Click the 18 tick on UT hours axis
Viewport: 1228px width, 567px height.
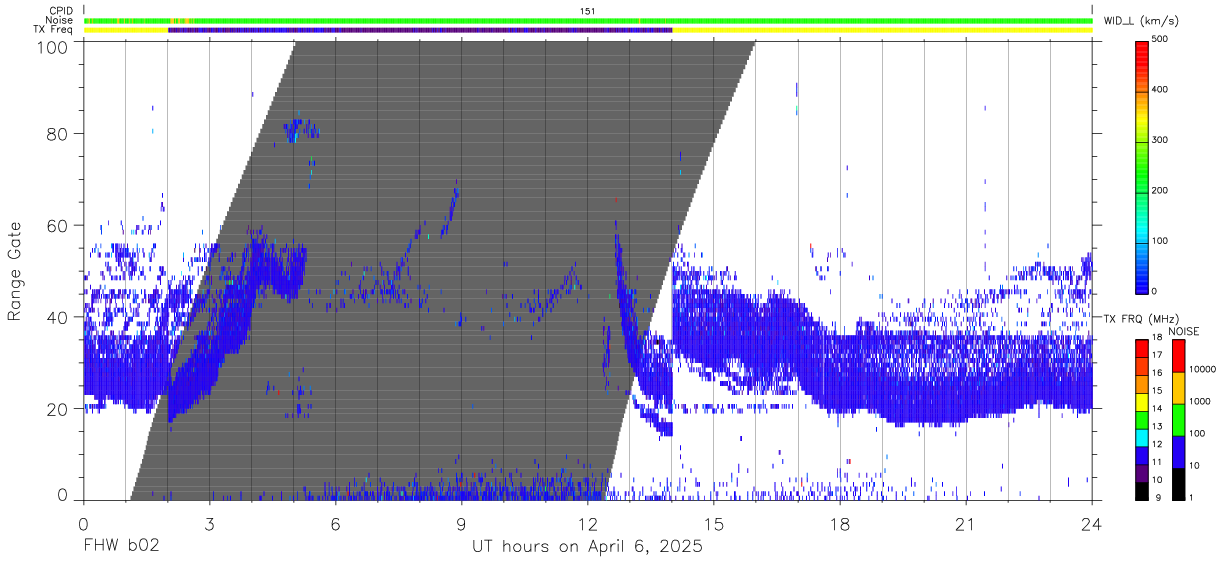click(840, 524)
